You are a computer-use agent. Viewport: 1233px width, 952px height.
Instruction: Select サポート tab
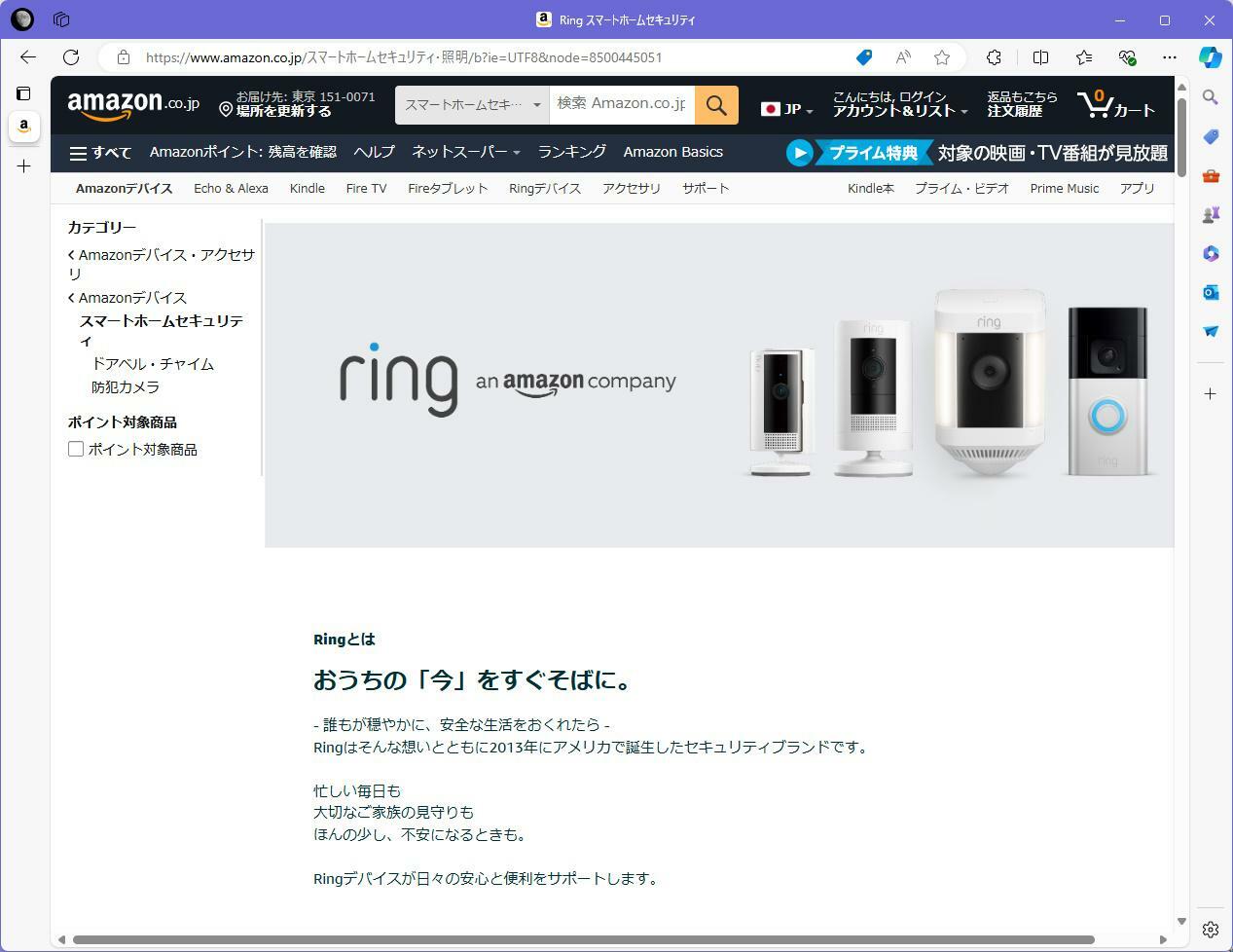click(706, 188)
